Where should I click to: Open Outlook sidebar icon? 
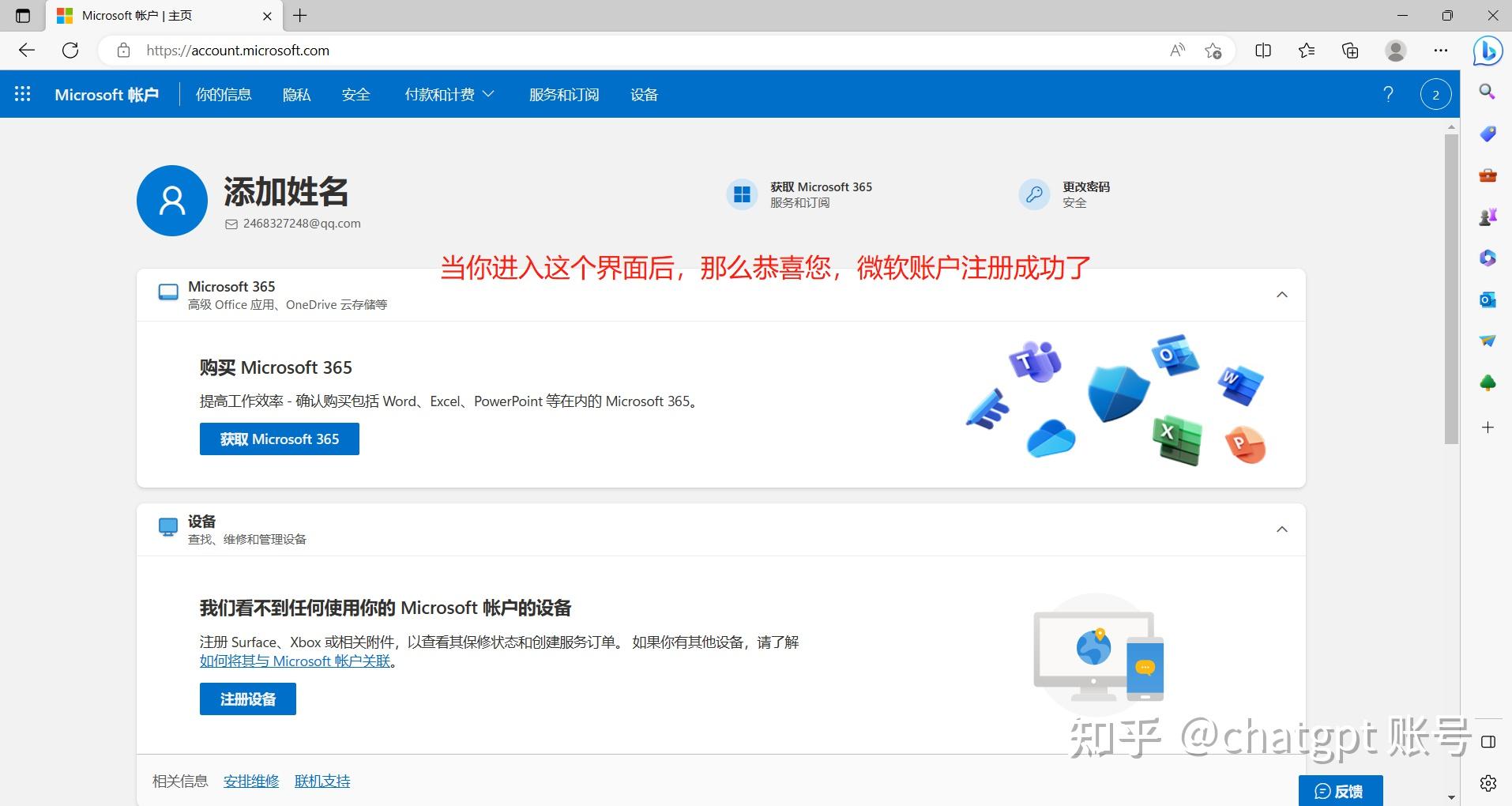[x=1488, y=299]
